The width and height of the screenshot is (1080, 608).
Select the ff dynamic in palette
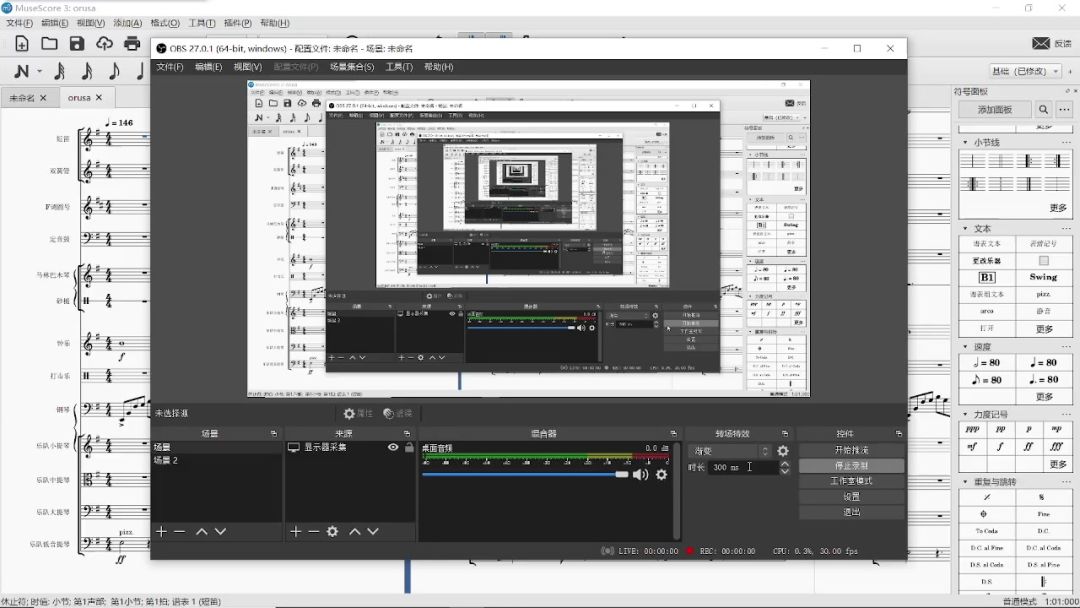1028,446
